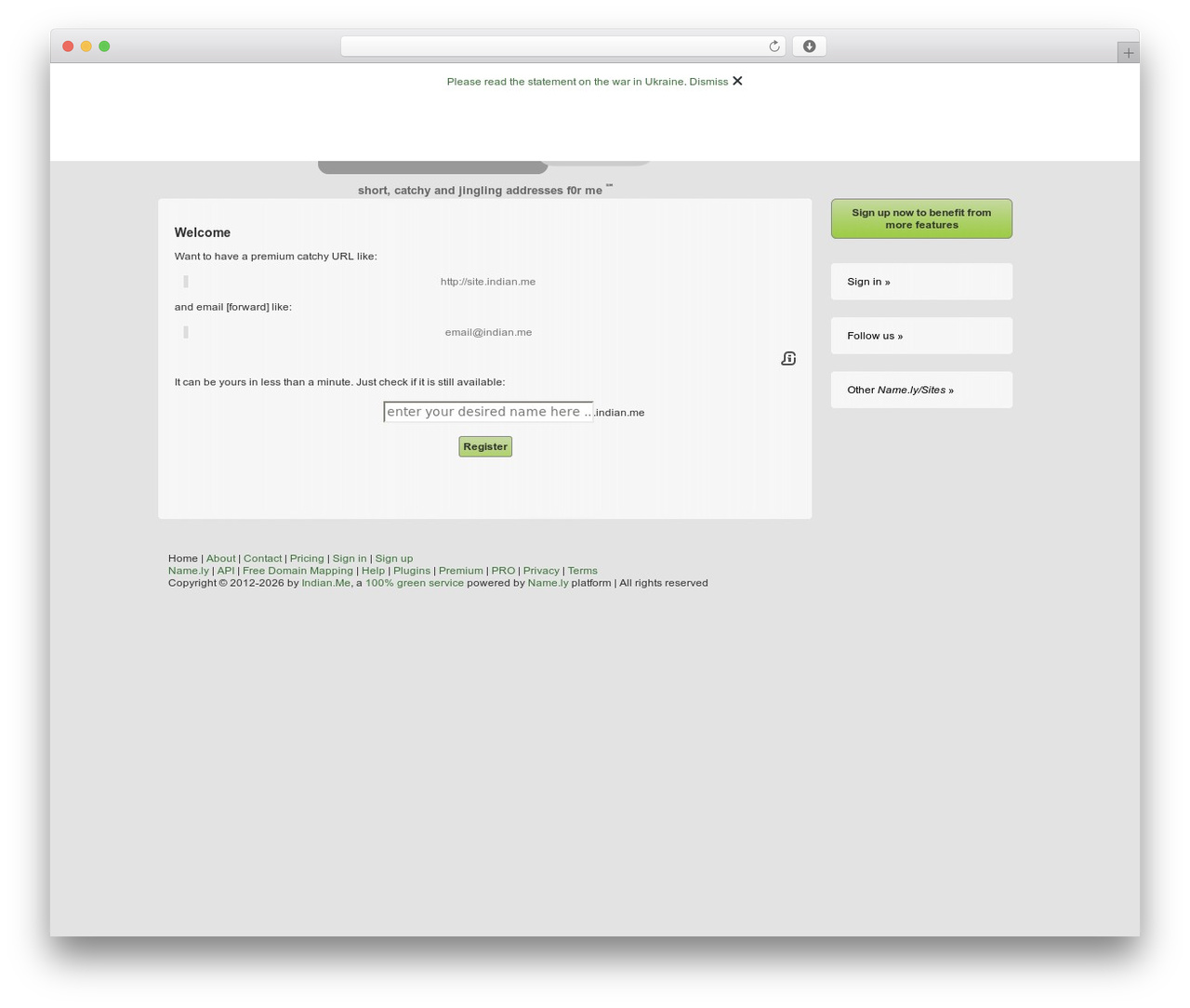Click the Welcome heading
The height and width of the screenshot is (1008, 1190).
tap(203, 232)
